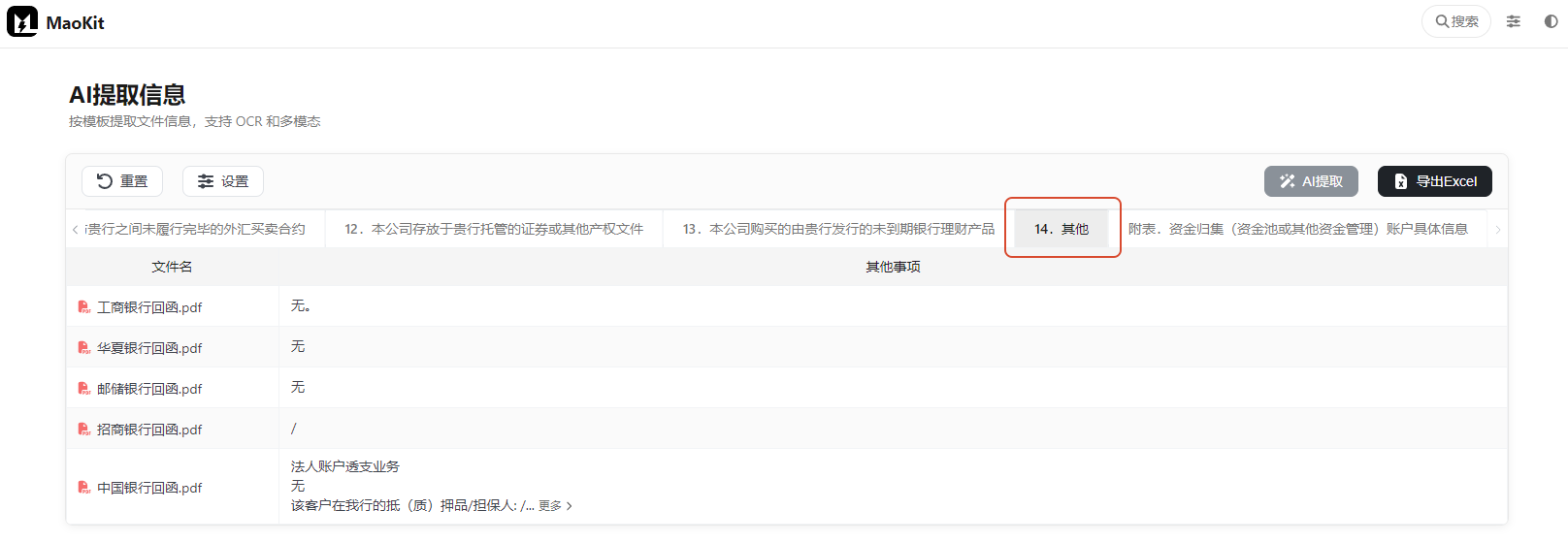1568x542 pixels.
Task: Click the 文件名 column header
Action: pyautogui.click(x=172, y=267)
